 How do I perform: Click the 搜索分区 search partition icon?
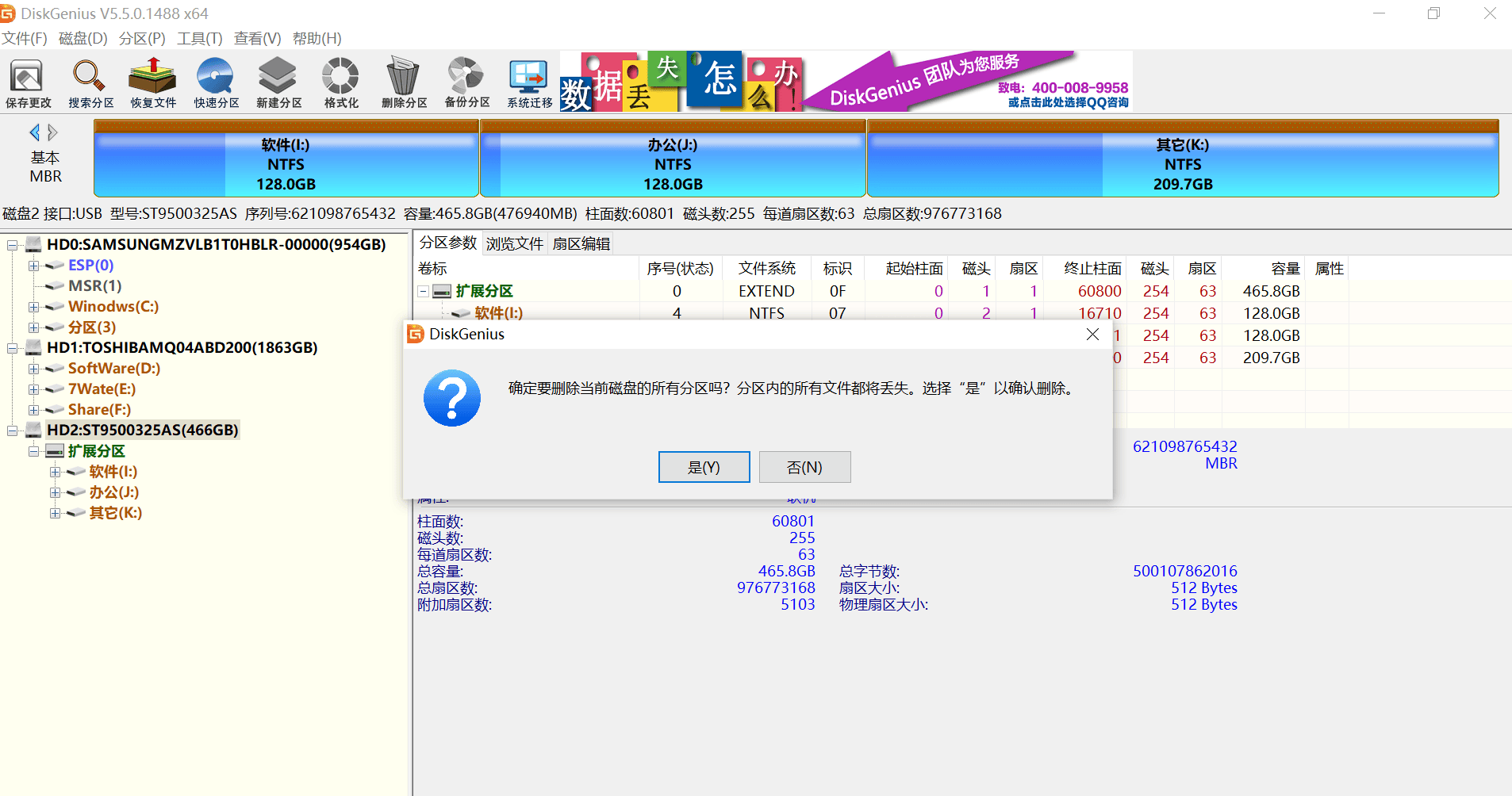click(x=90, y=82)
